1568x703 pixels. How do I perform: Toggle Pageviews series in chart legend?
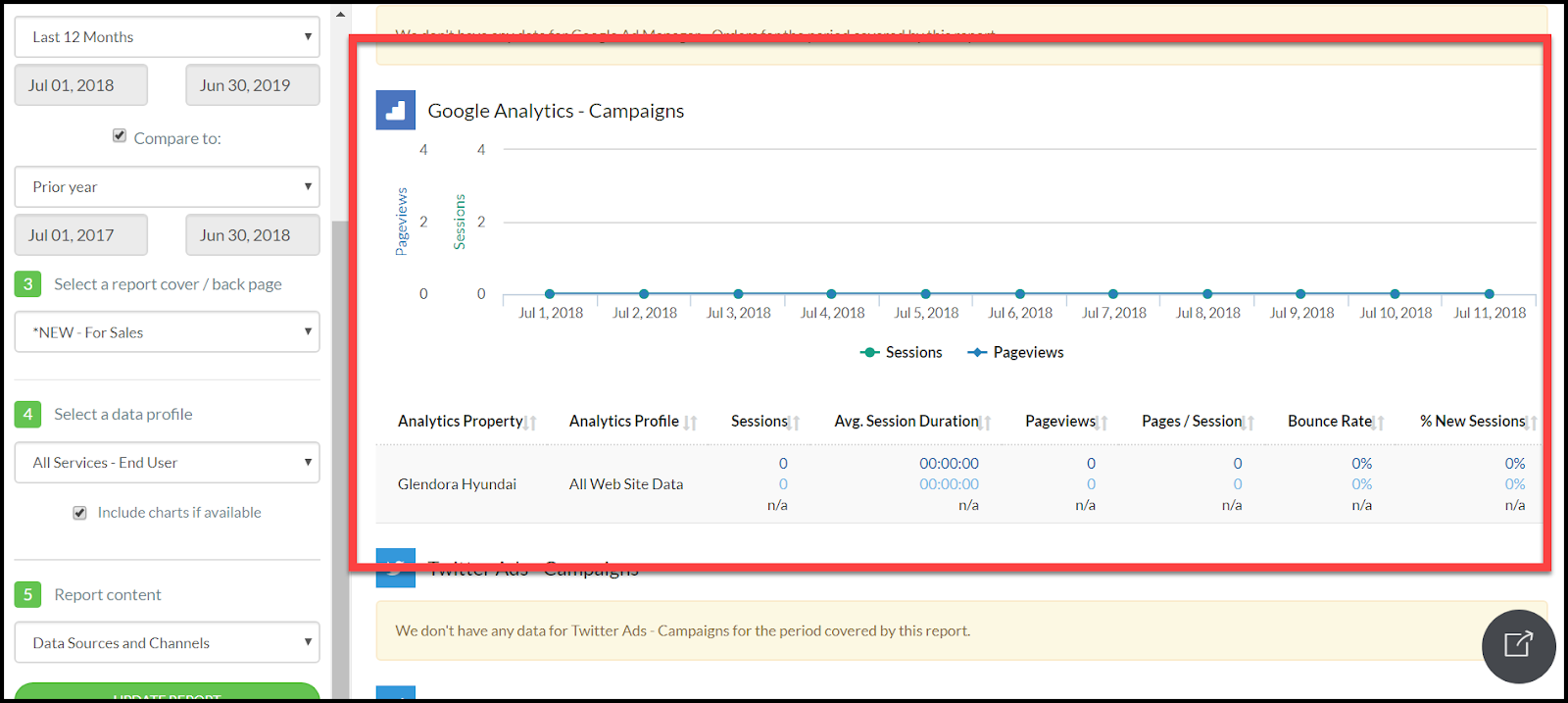click(x=1015, y=352)
